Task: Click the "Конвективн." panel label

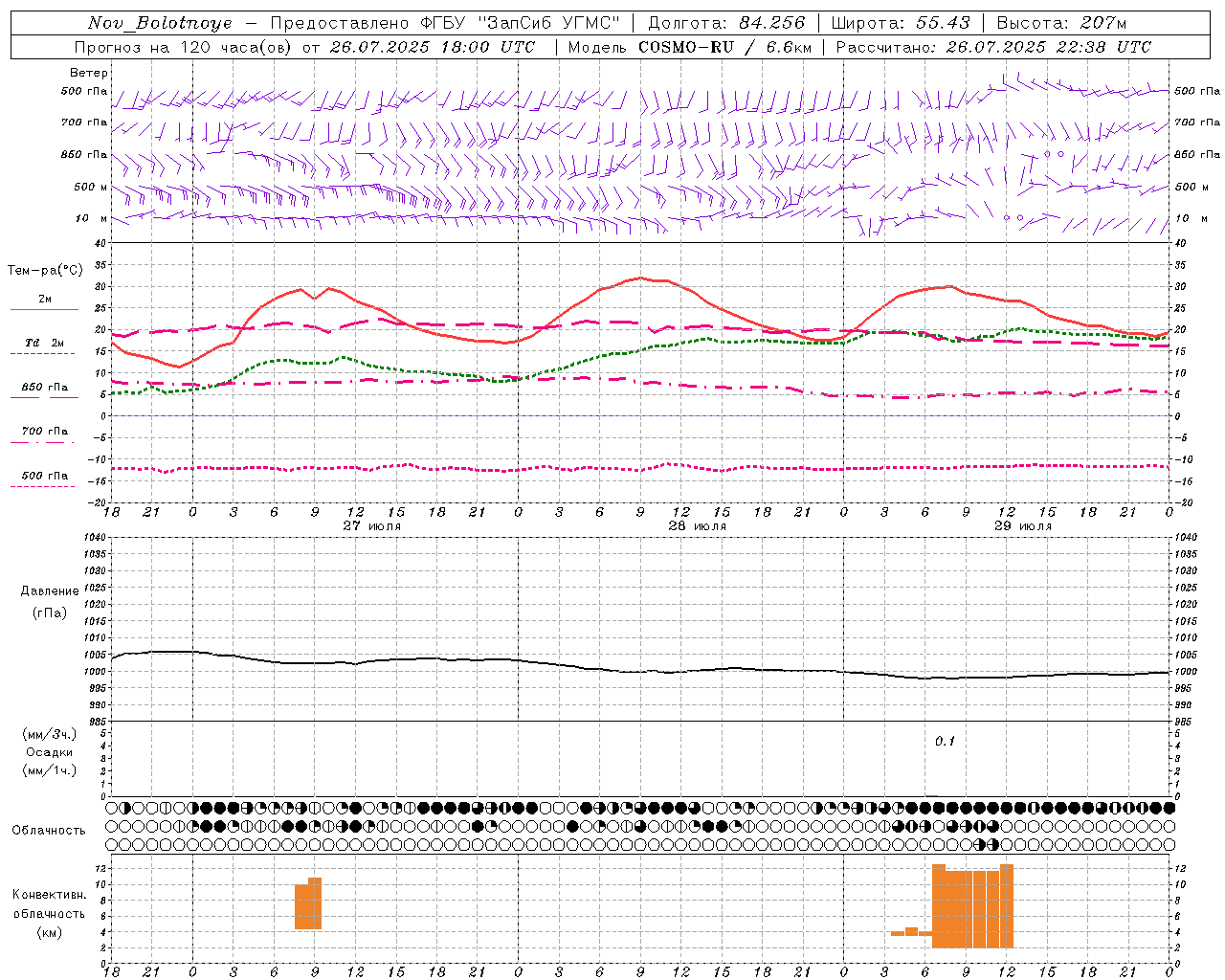Action: click(50, 895)
